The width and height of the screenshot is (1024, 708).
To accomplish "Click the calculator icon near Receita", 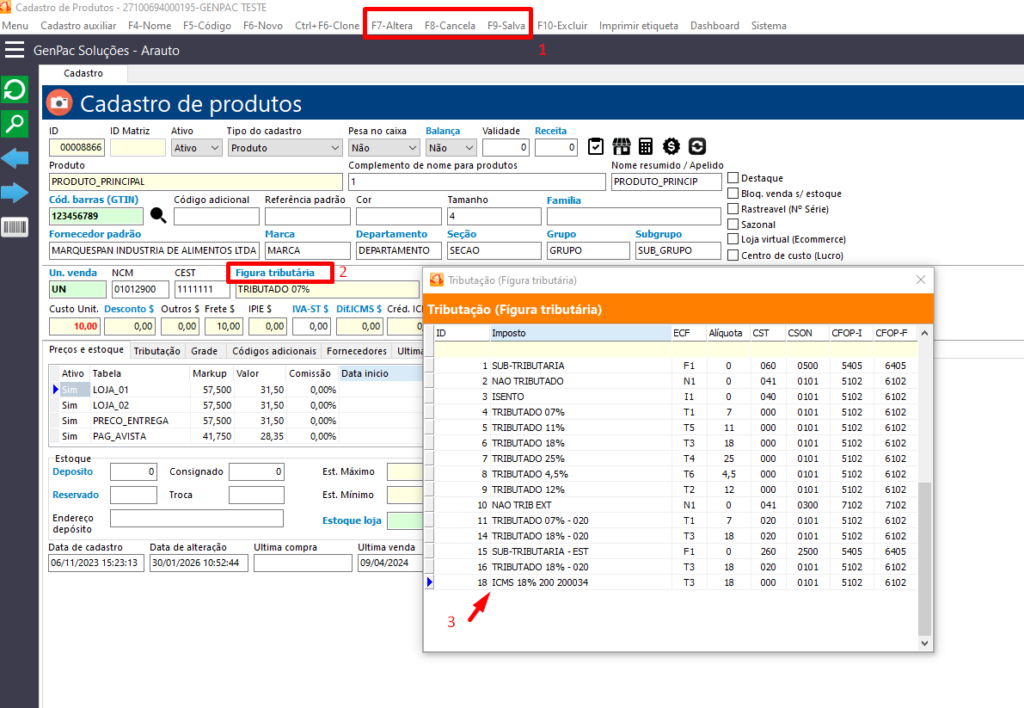I will [646, 147].
